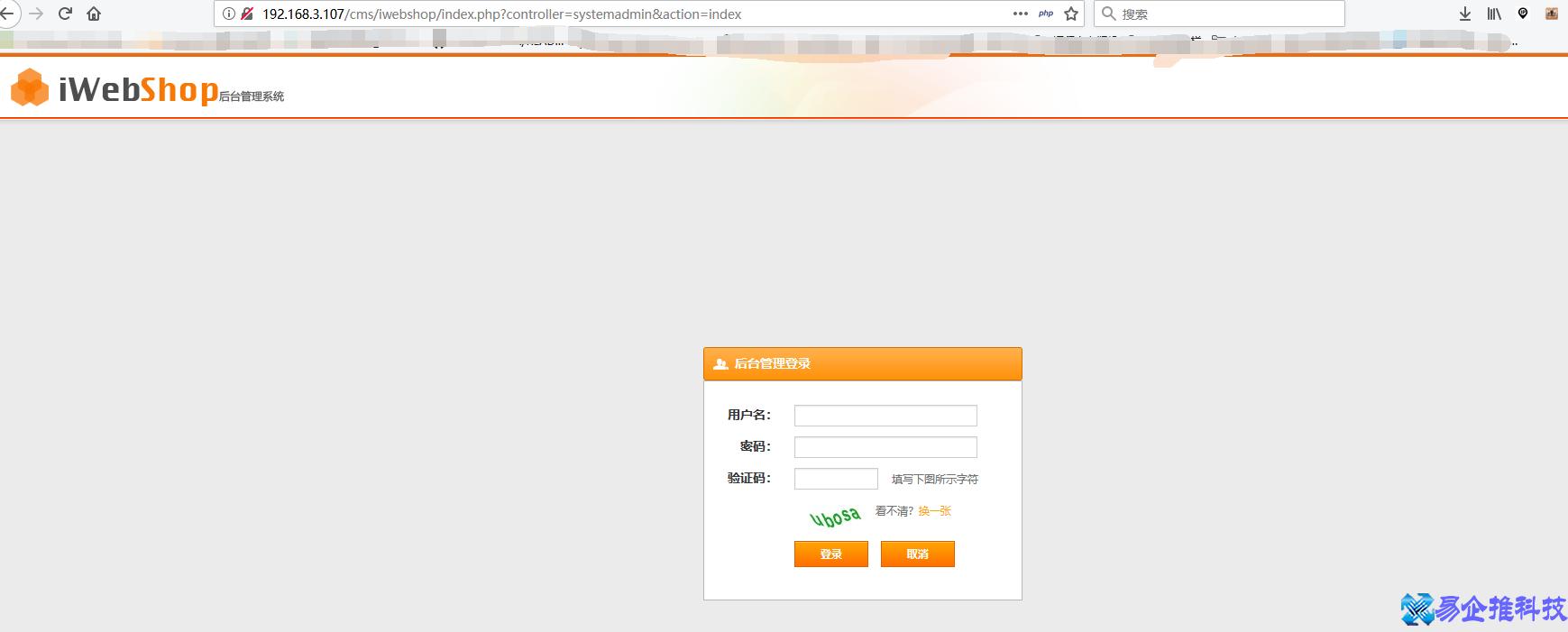Click the 验证码 label
Image resolution: width=1568 pixels, height=632 pixels.
point(749,479)
